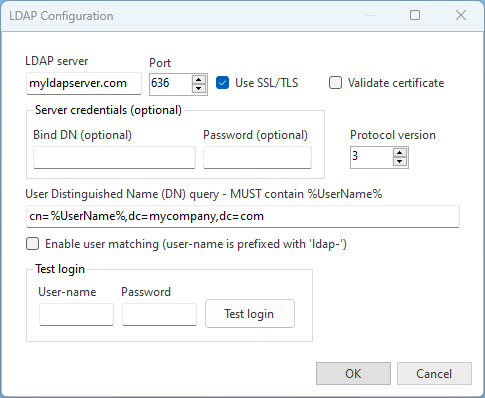Viewport: 485px width, 398px height.
Task: Click the Test login Password field
Action: (159, 314)
